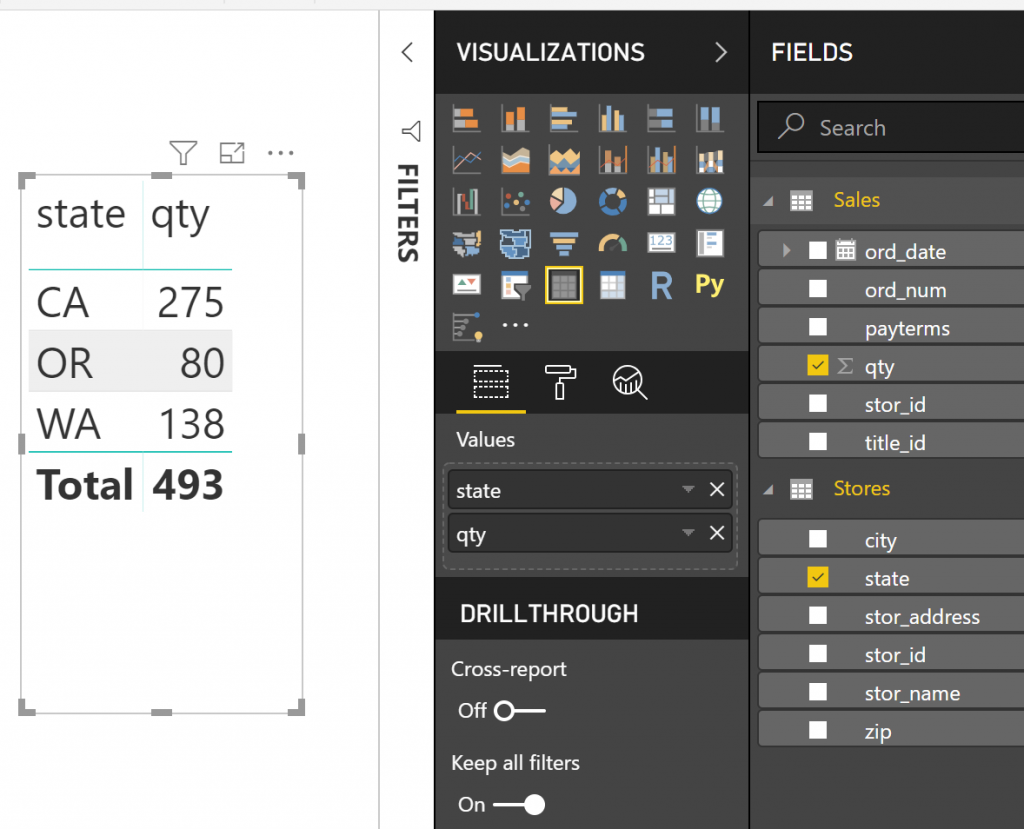This screenshot has width=1024, height=829.
Task: Open dropdown arrow on state value field
Action: pyautogui.click(x=688, y=490)
